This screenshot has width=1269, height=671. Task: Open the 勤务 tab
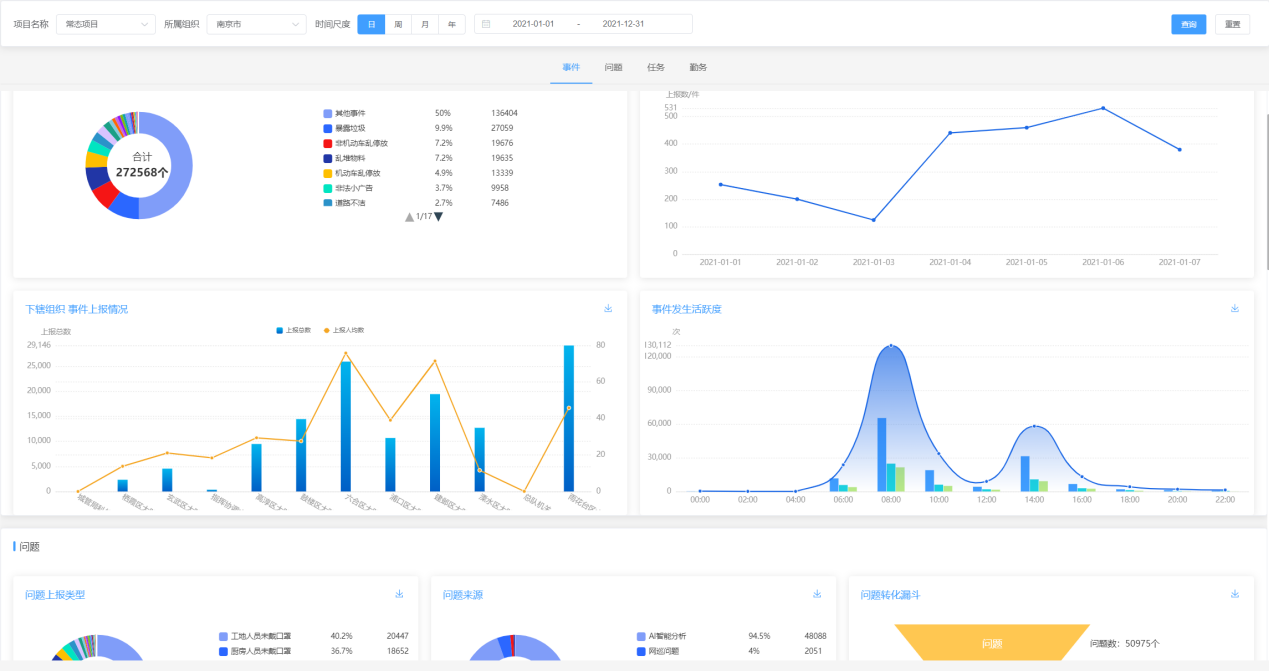698,67
